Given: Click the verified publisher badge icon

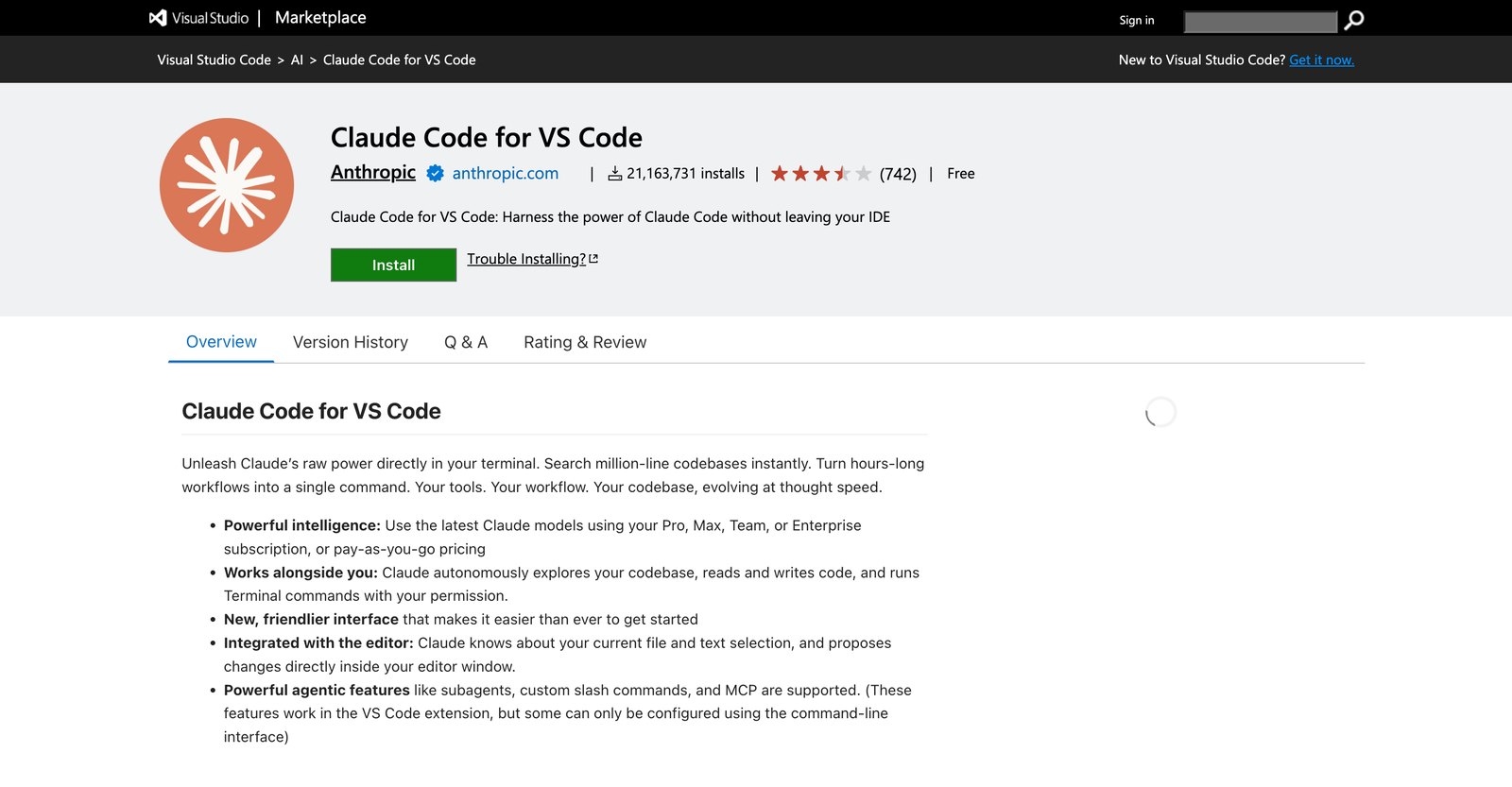Looking at the screenshot, I should [436, 173].
